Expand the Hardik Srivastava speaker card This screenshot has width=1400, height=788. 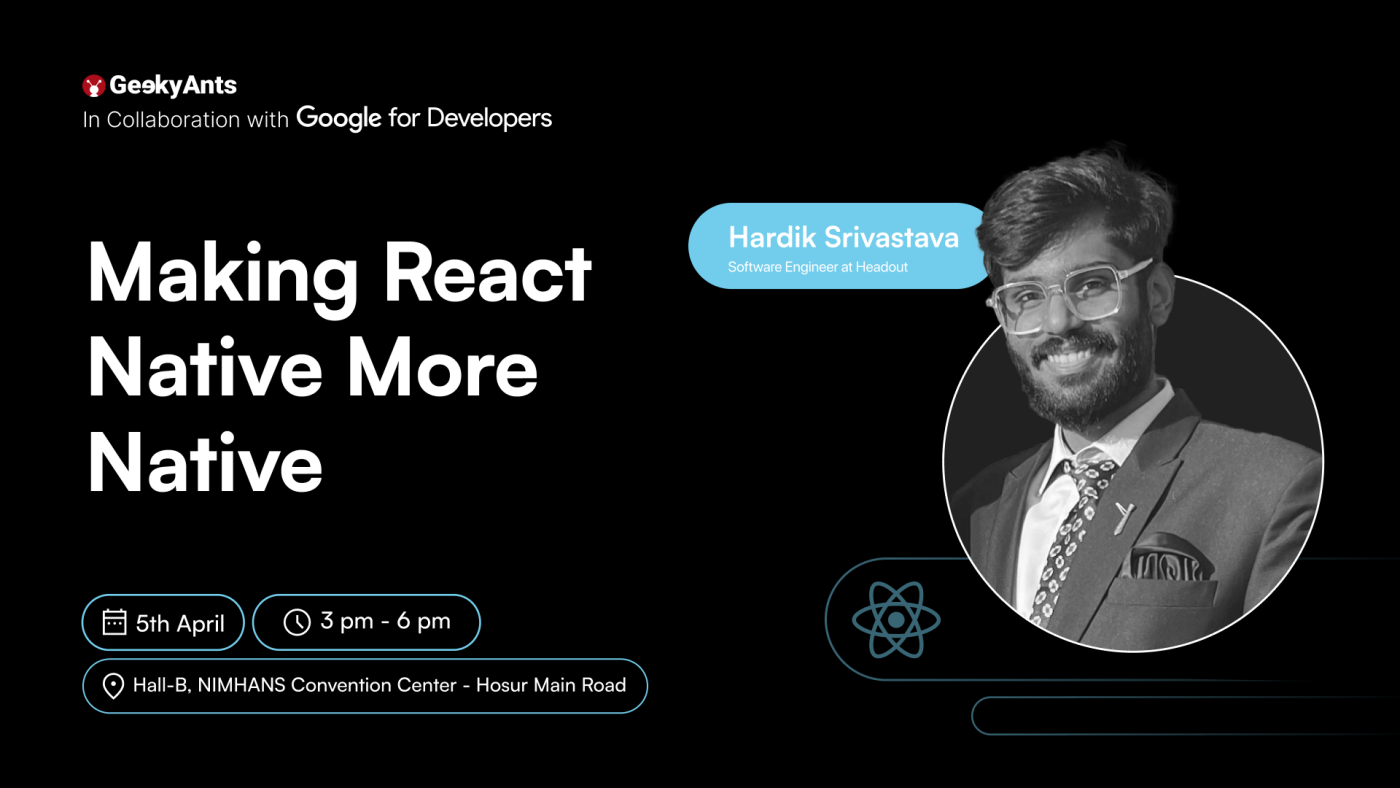pyautogui.click(x=840, y=246)
